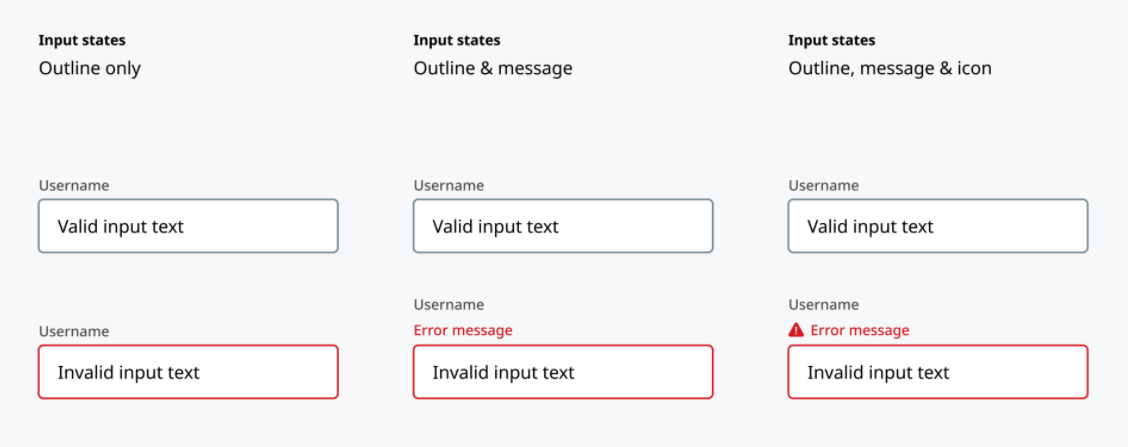Click the Error message text without icon
1128x447 pixels.
pyautogui.click(x=463, y=330)
